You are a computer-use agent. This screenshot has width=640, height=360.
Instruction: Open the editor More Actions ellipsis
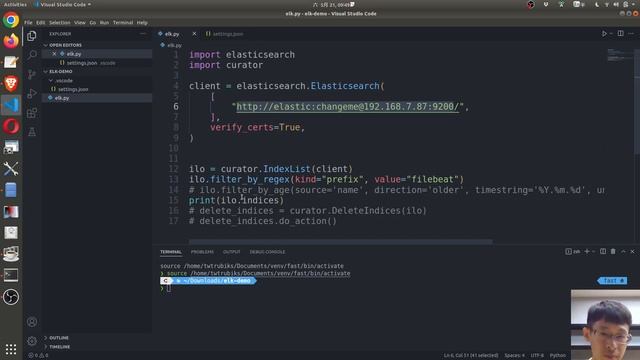631,33
